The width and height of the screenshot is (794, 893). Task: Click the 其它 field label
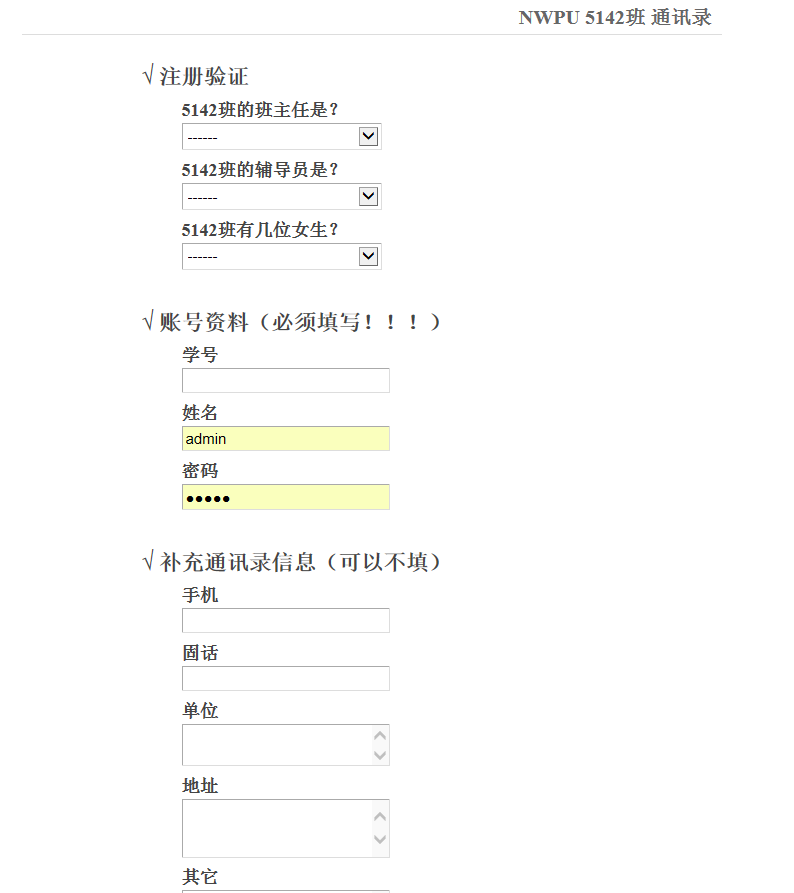click(200, 877)
